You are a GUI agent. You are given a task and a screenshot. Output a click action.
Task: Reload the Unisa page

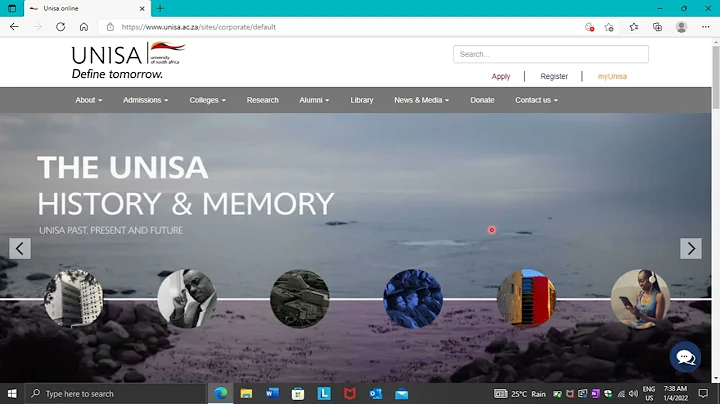(60, 27)
